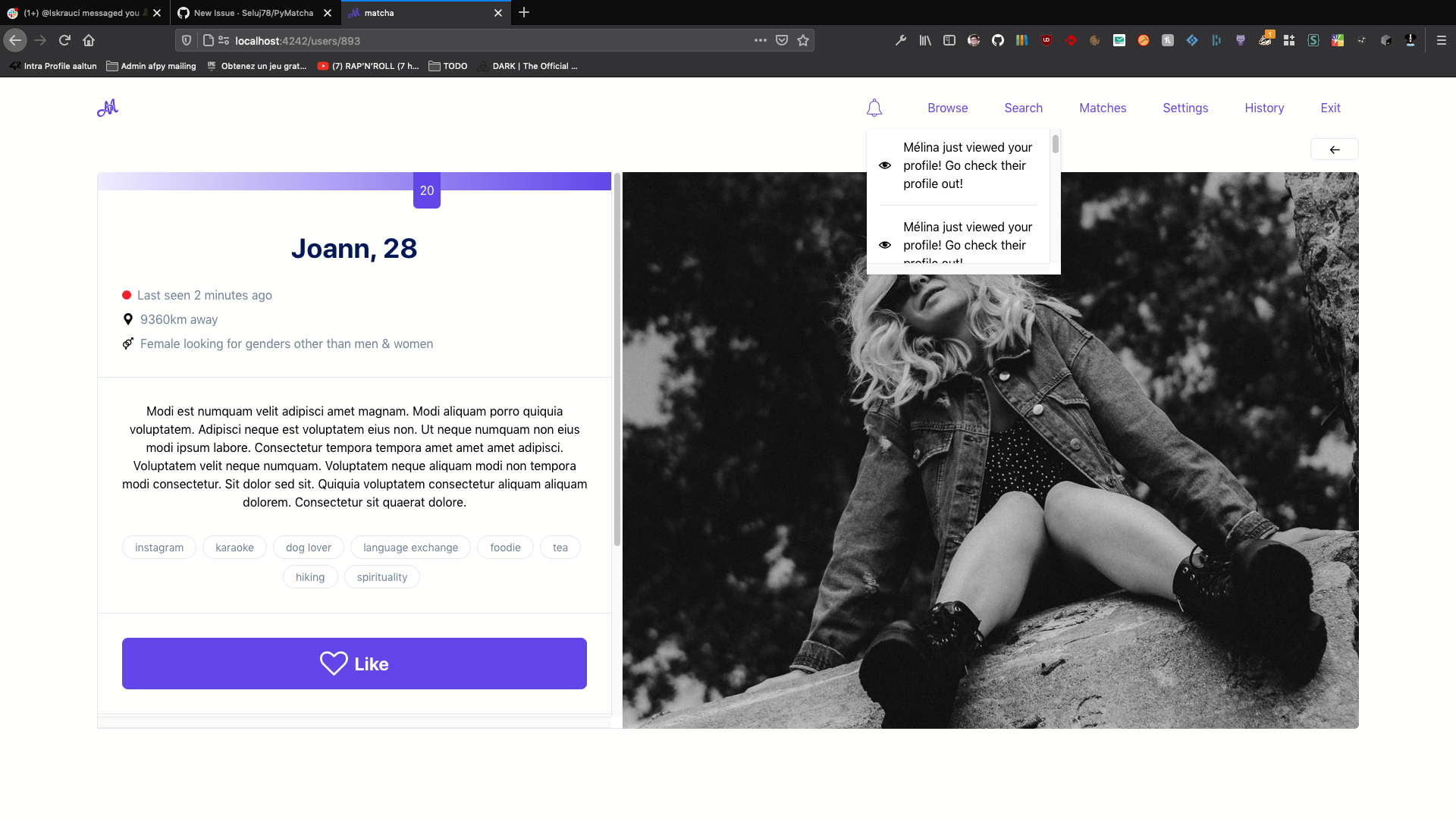Bookmark page with star icon
This screenshot has height=819, width=1456.
pyautogui.click(x=803, y=40)
